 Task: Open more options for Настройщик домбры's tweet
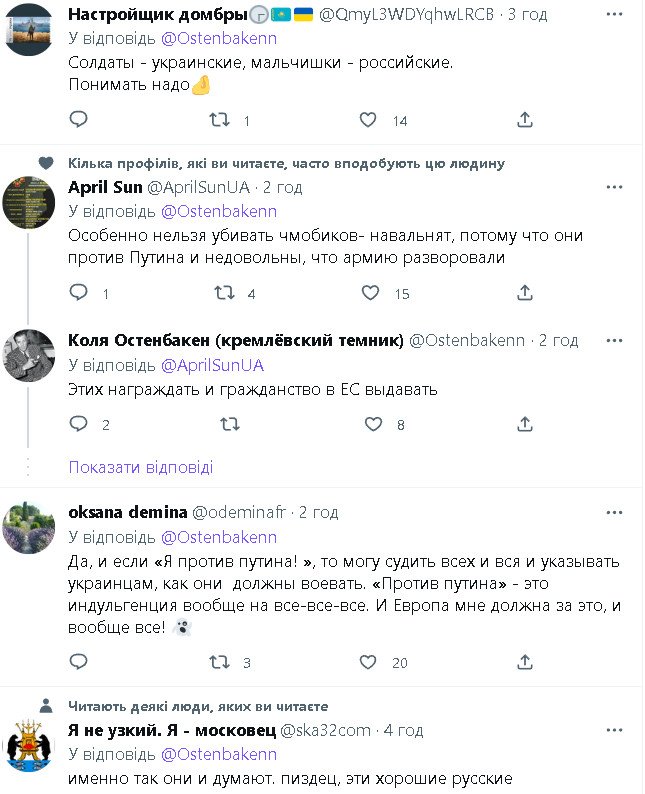(613, 16)
